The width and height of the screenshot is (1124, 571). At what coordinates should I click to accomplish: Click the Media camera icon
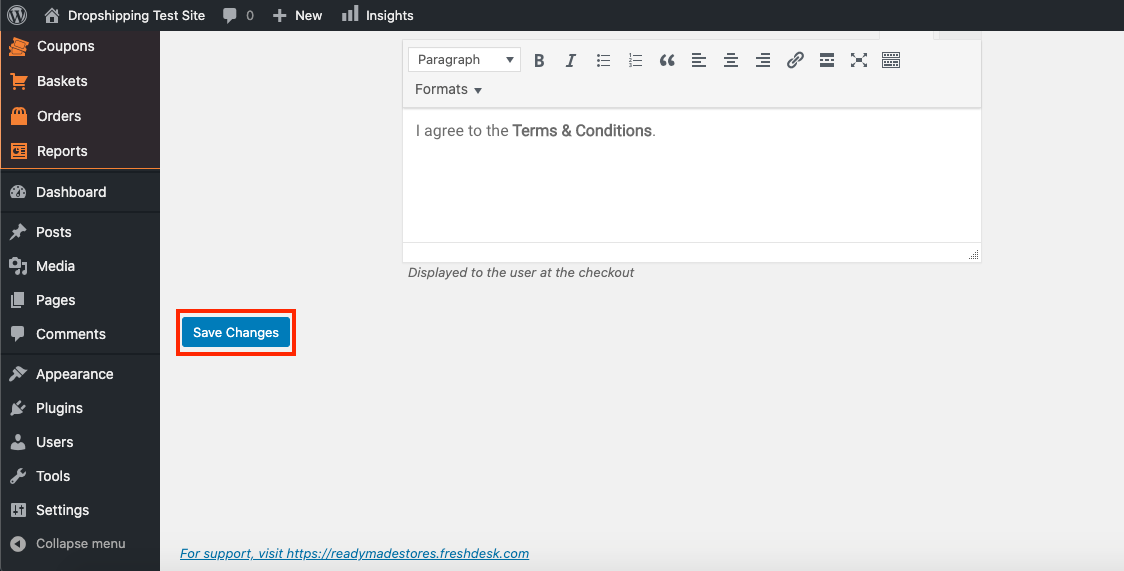pyautogui.click(x=18, y=266)
